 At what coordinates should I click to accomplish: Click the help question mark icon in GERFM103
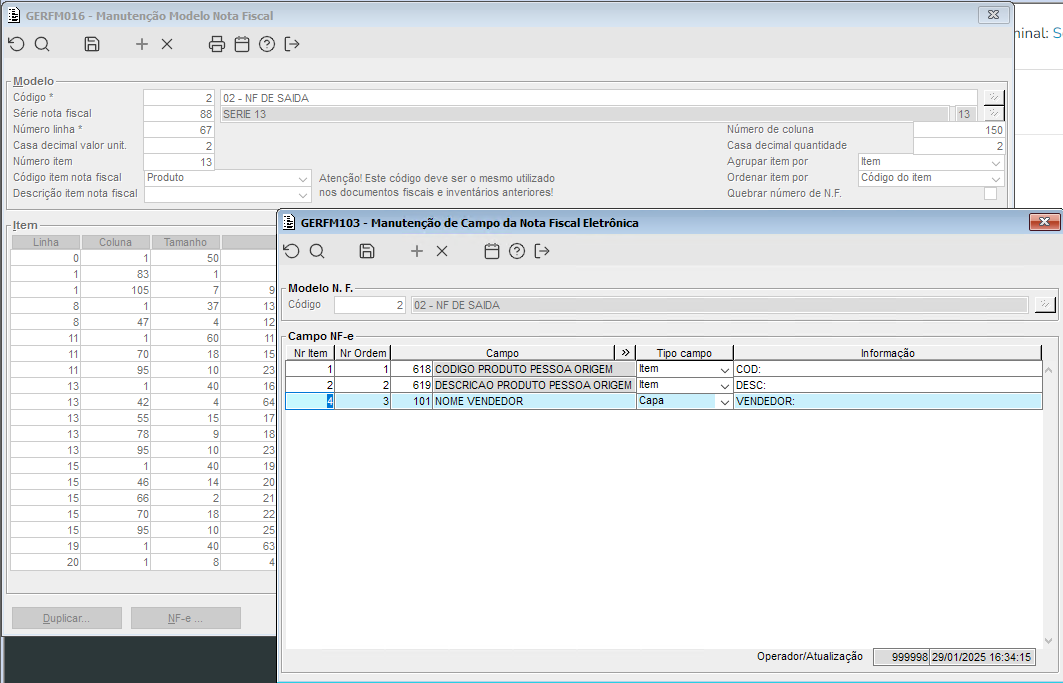pyautogui.click(x=517, y=251)
